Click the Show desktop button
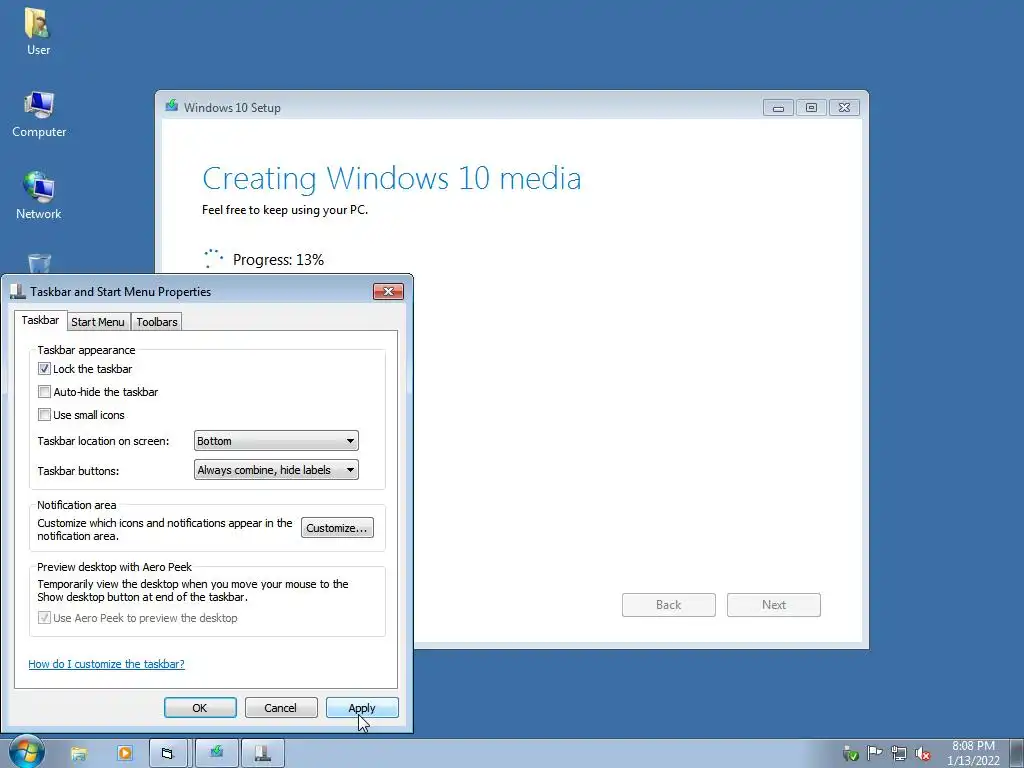This screenshot has width=1024, height=768. tap(1017, 754)
